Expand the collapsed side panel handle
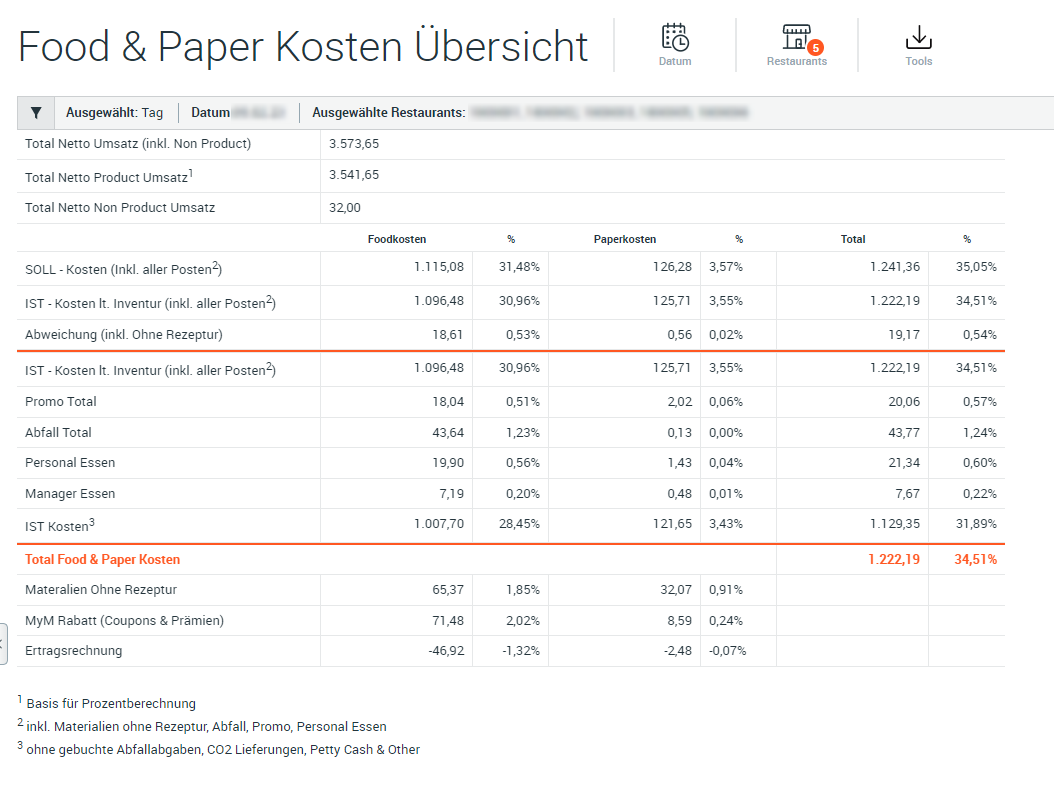1054x791 pixels. tap(3, 644)
